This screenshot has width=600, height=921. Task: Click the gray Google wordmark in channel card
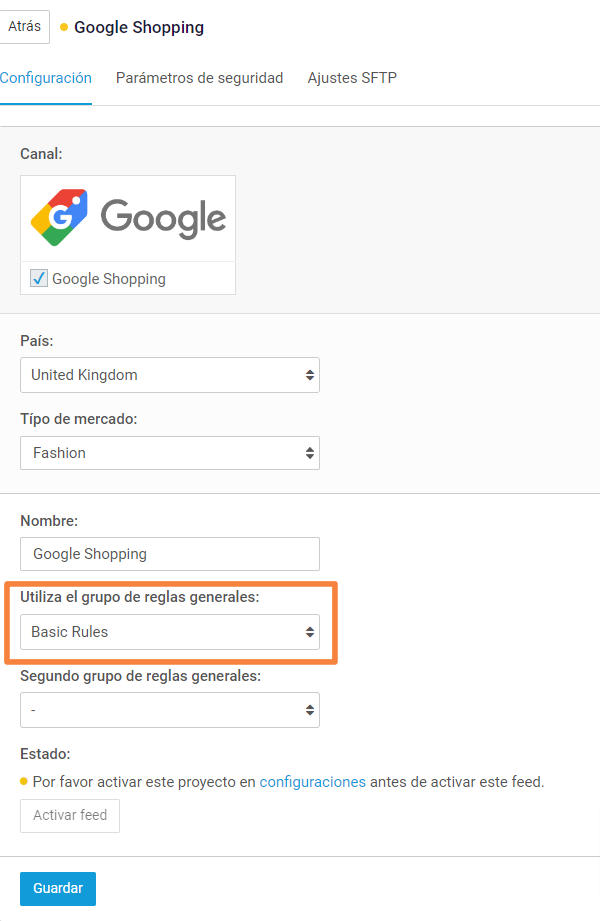163,219
